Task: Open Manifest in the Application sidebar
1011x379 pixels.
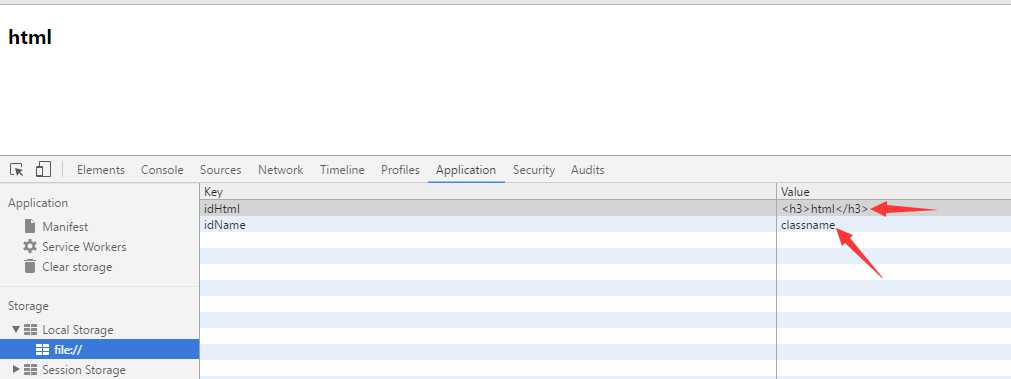Action: click(x=65, y=226)
